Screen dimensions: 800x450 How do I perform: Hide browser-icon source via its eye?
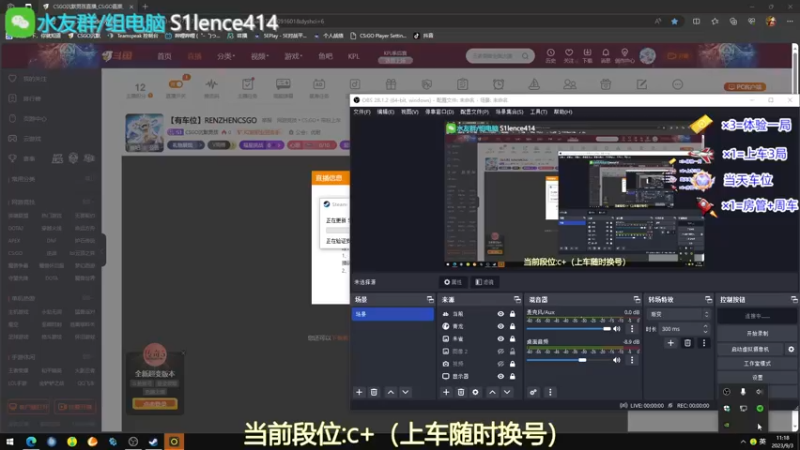(501, 326)
